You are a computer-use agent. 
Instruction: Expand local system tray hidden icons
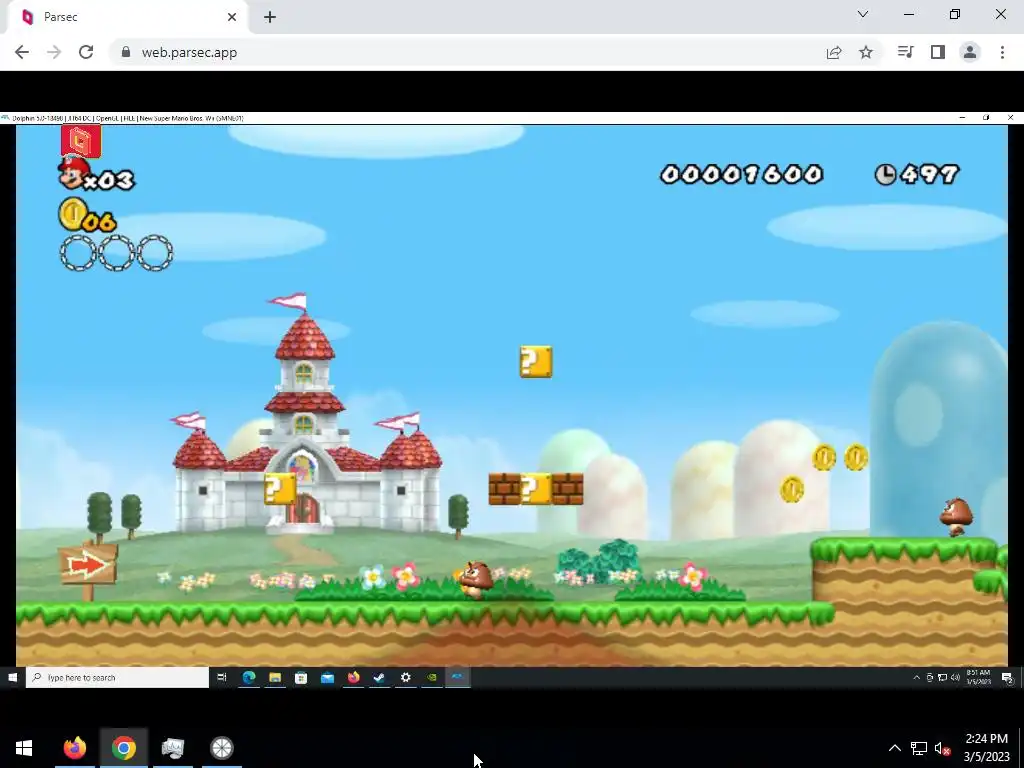895,748
